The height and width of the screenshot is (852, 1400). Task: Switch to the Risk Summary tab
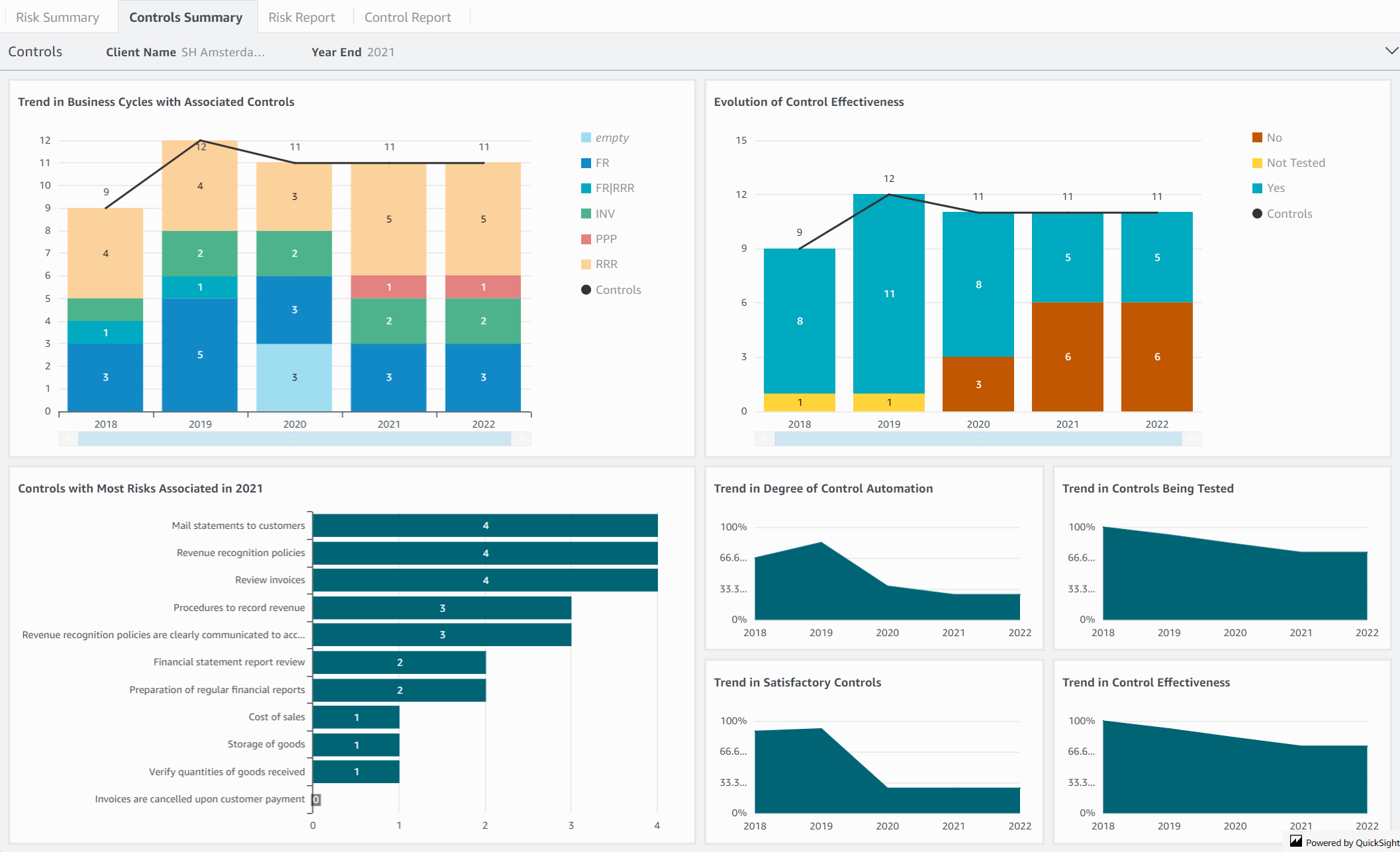[58, 17]
